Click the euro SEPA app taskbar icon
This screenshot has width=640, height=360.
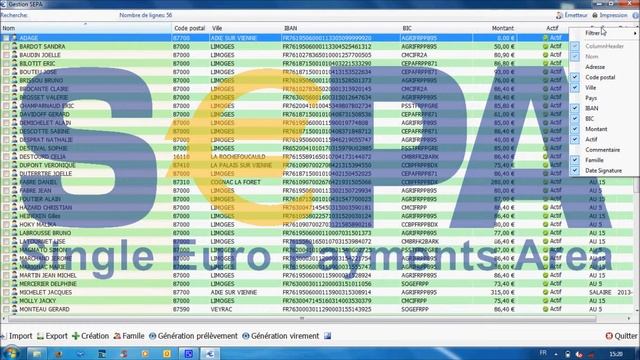tap(210, 353)
